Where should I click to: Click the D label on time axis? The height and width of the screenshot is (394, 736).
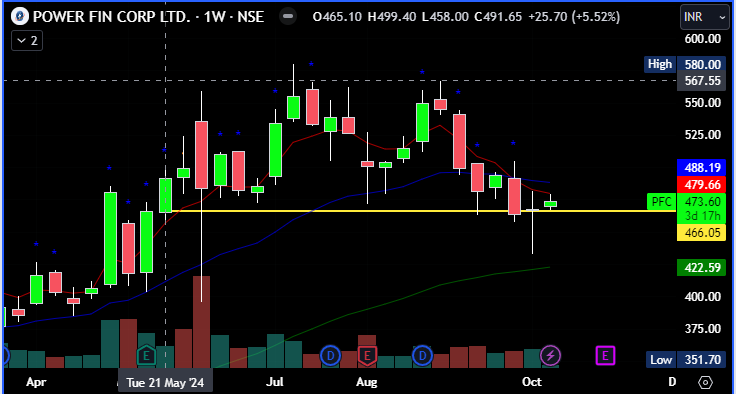point(672,381)
